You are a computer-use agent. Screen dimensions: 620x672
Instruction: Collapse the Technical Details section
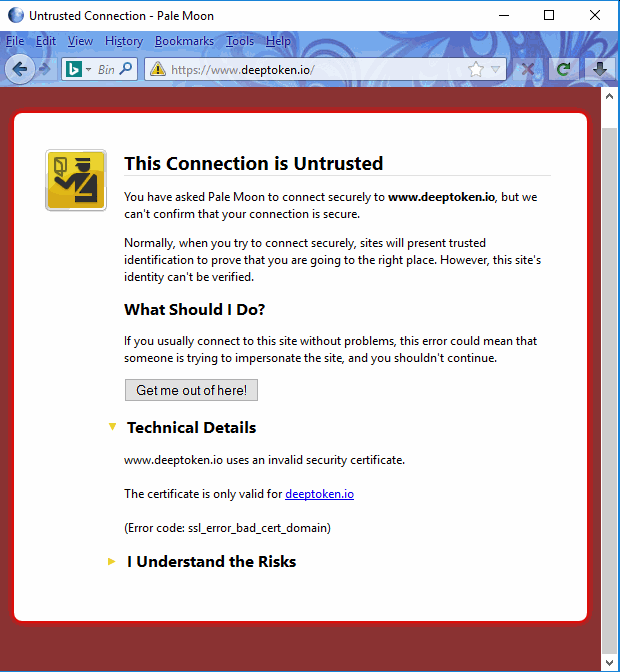click(x=113, y=427)
